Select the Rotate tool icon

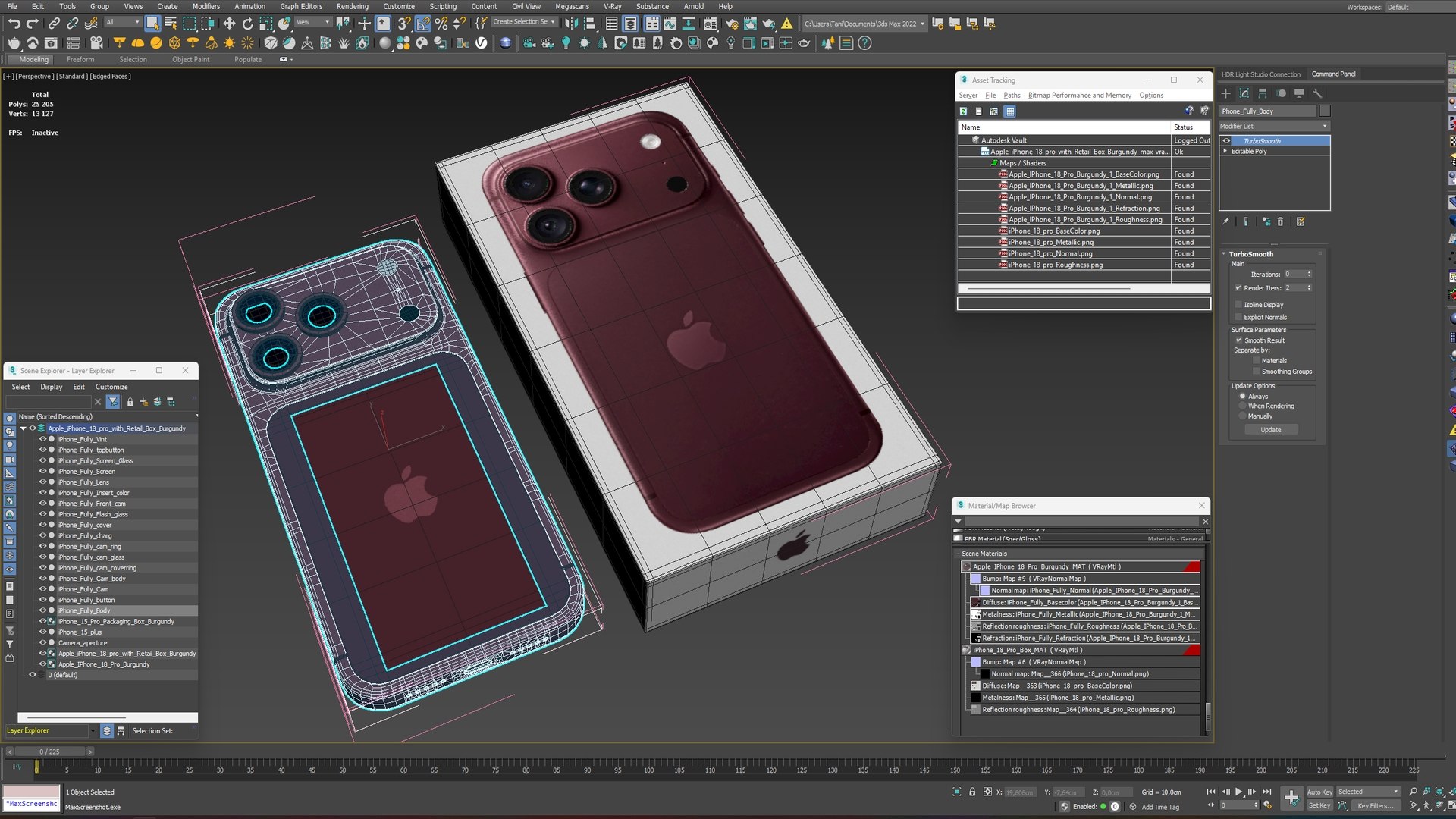pos(247,24)
